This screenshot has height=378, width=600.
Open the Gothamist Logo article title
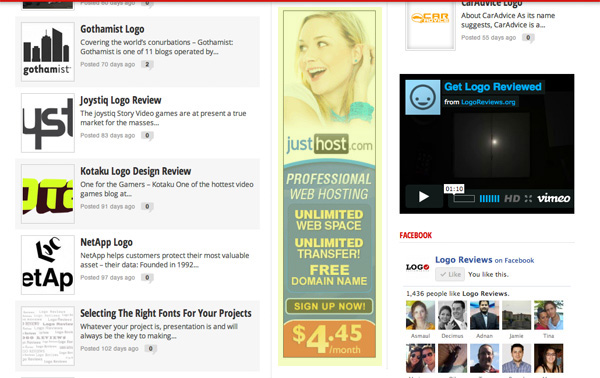[112, 29]
